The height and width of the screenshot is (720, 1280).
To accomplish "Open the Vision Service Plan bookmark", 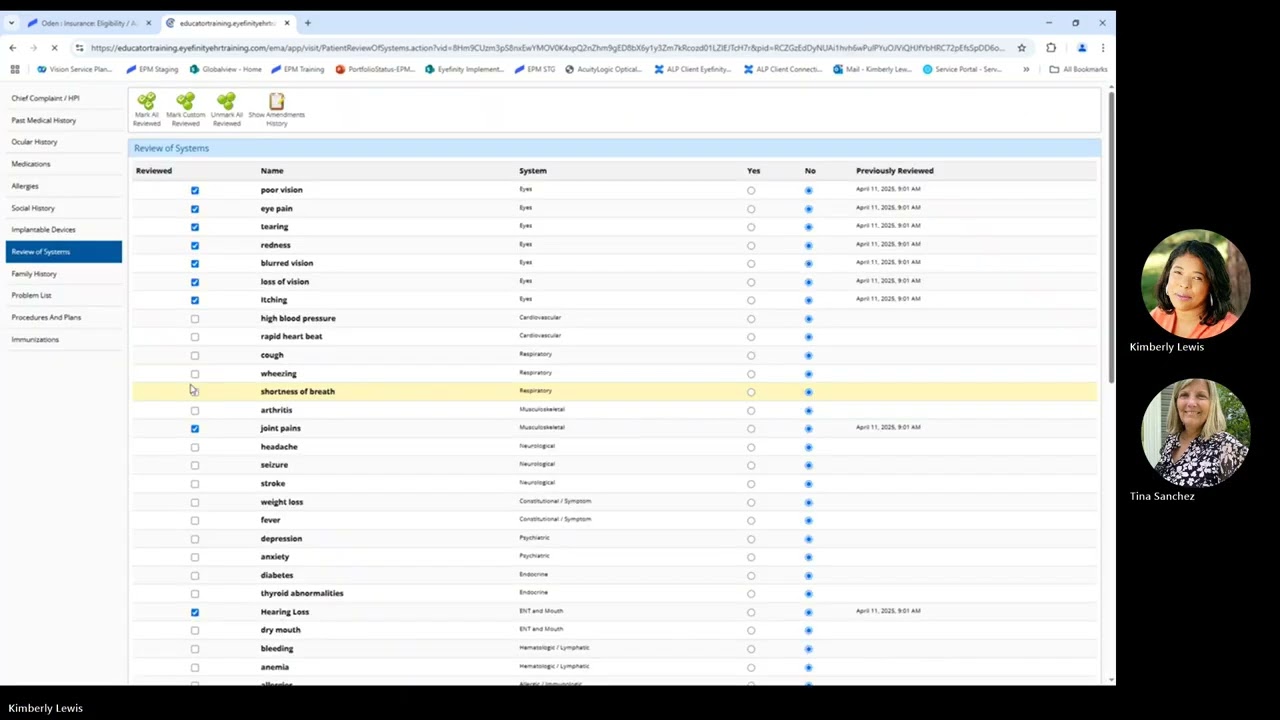I will click(x=74, y=69).
